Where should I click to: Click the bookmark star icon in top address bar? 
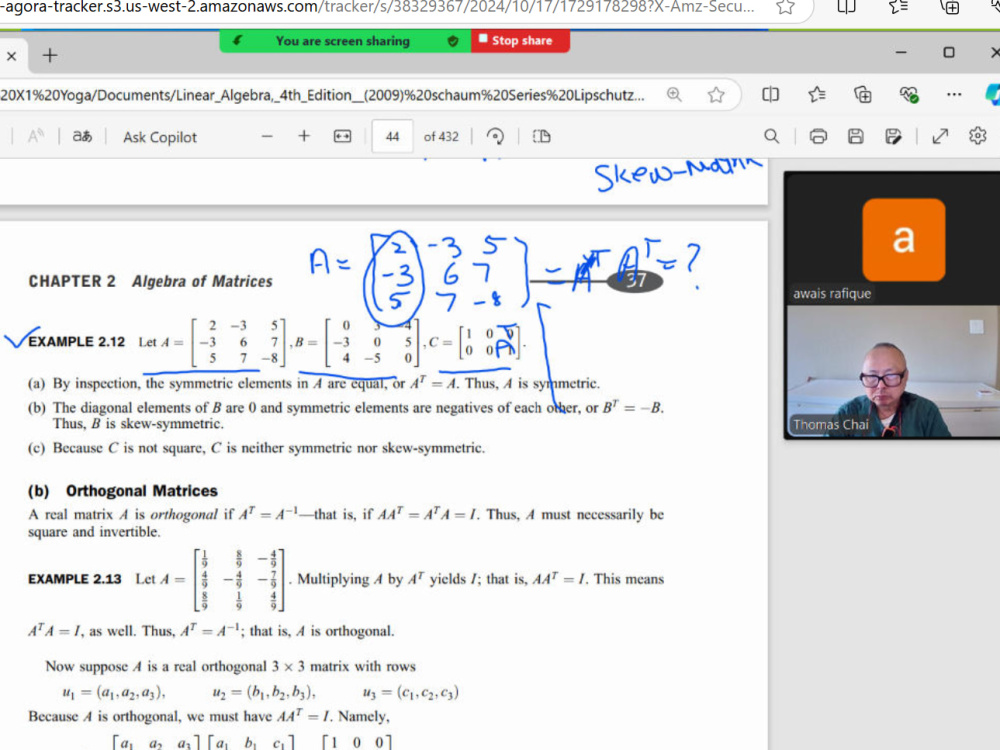(x=786, y=7)
